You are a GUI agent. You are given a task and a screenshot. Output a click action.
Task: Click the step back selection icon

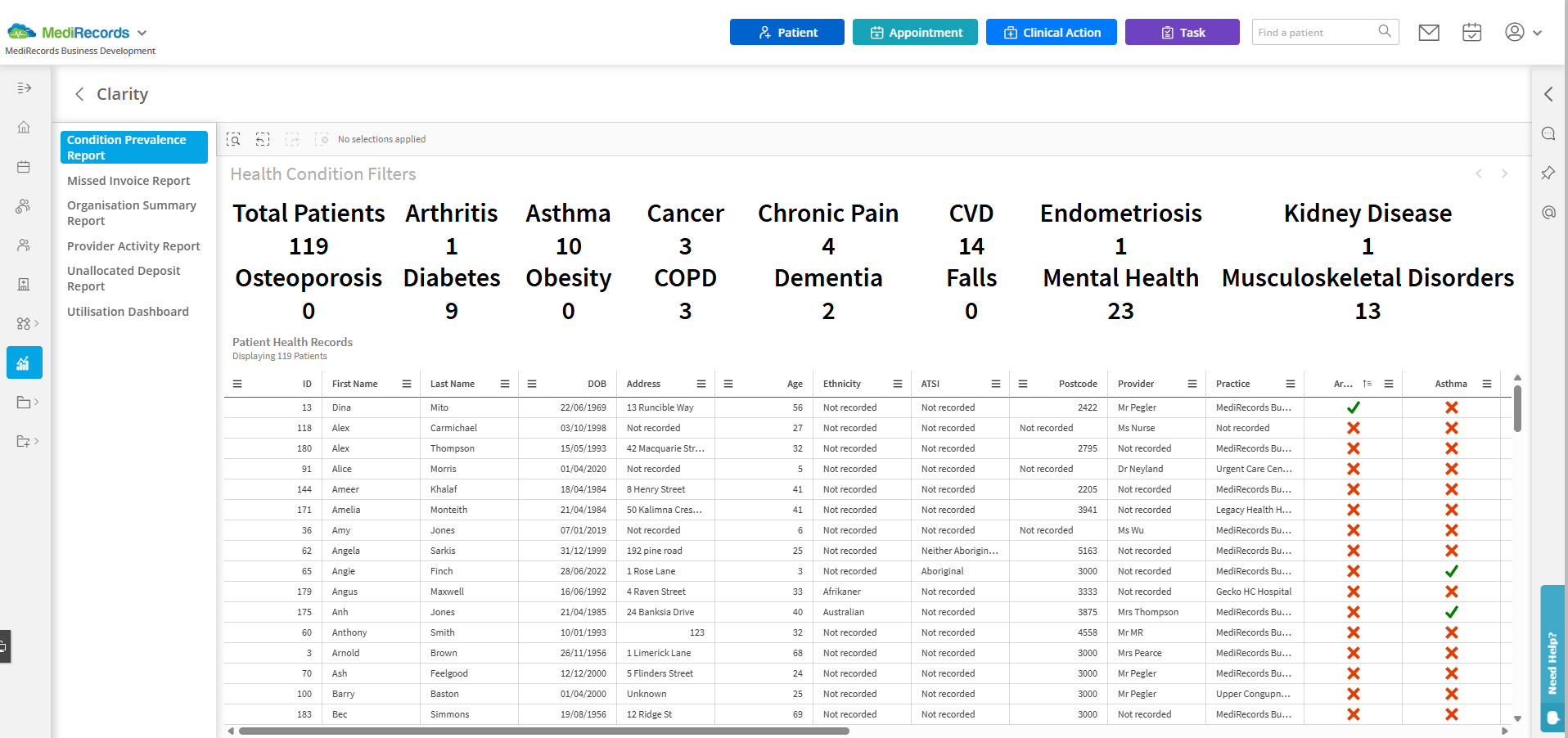tap(263, 139)
